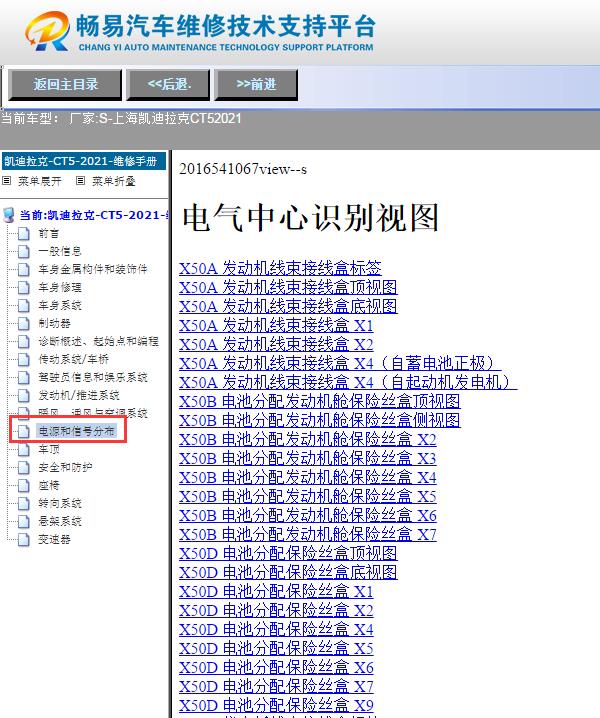Open the 转向系统 tree item
This screenshot has width=600, height=718.
[x=60, y=503]
